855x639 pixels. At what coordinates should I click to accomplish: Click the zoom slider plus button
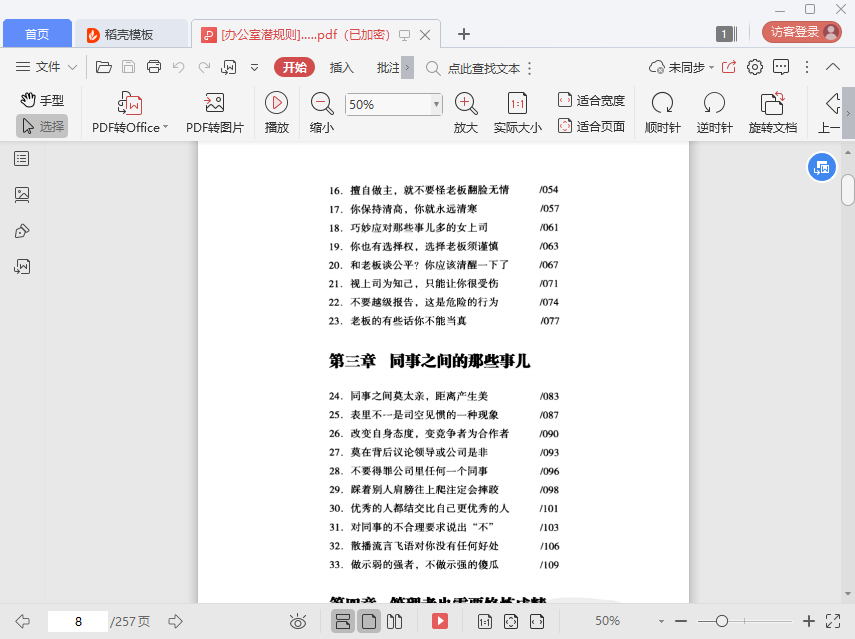click(x=809, y=621)
